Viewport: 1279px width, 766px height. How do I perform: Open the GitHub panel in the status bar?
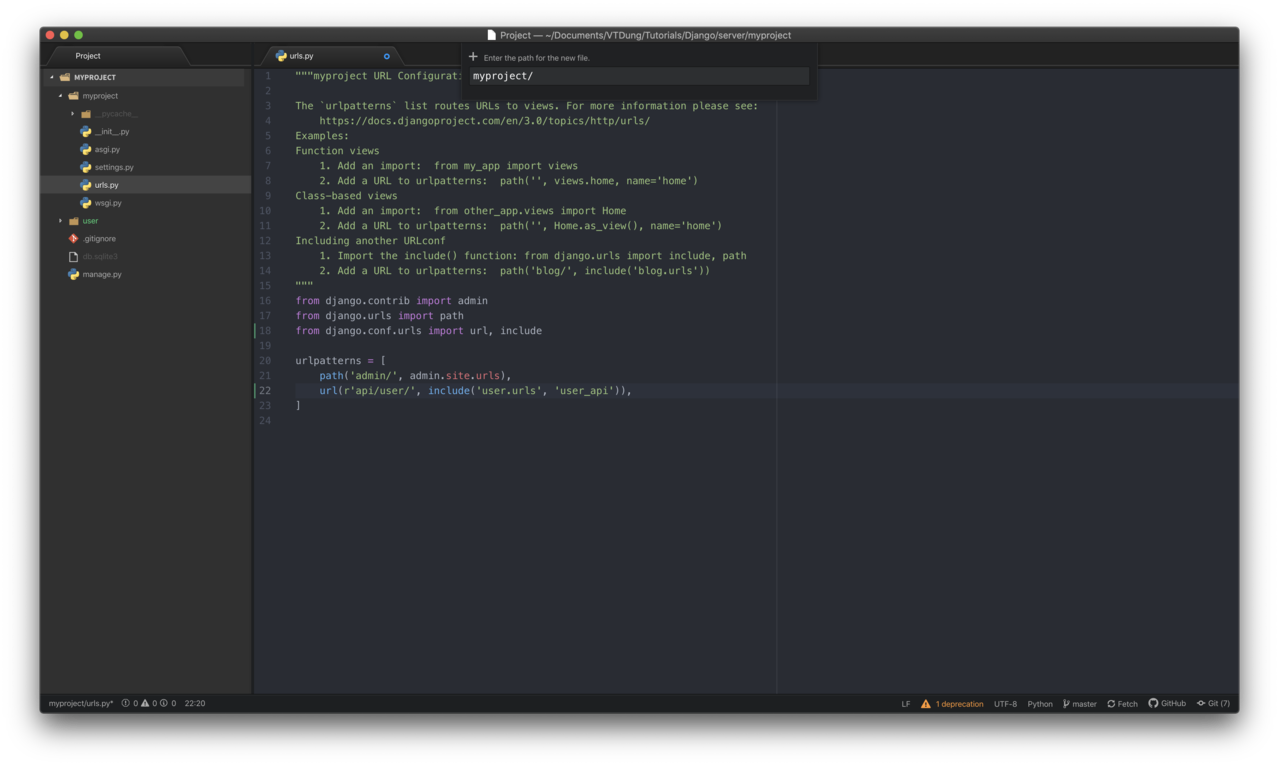click(1167, 703)
